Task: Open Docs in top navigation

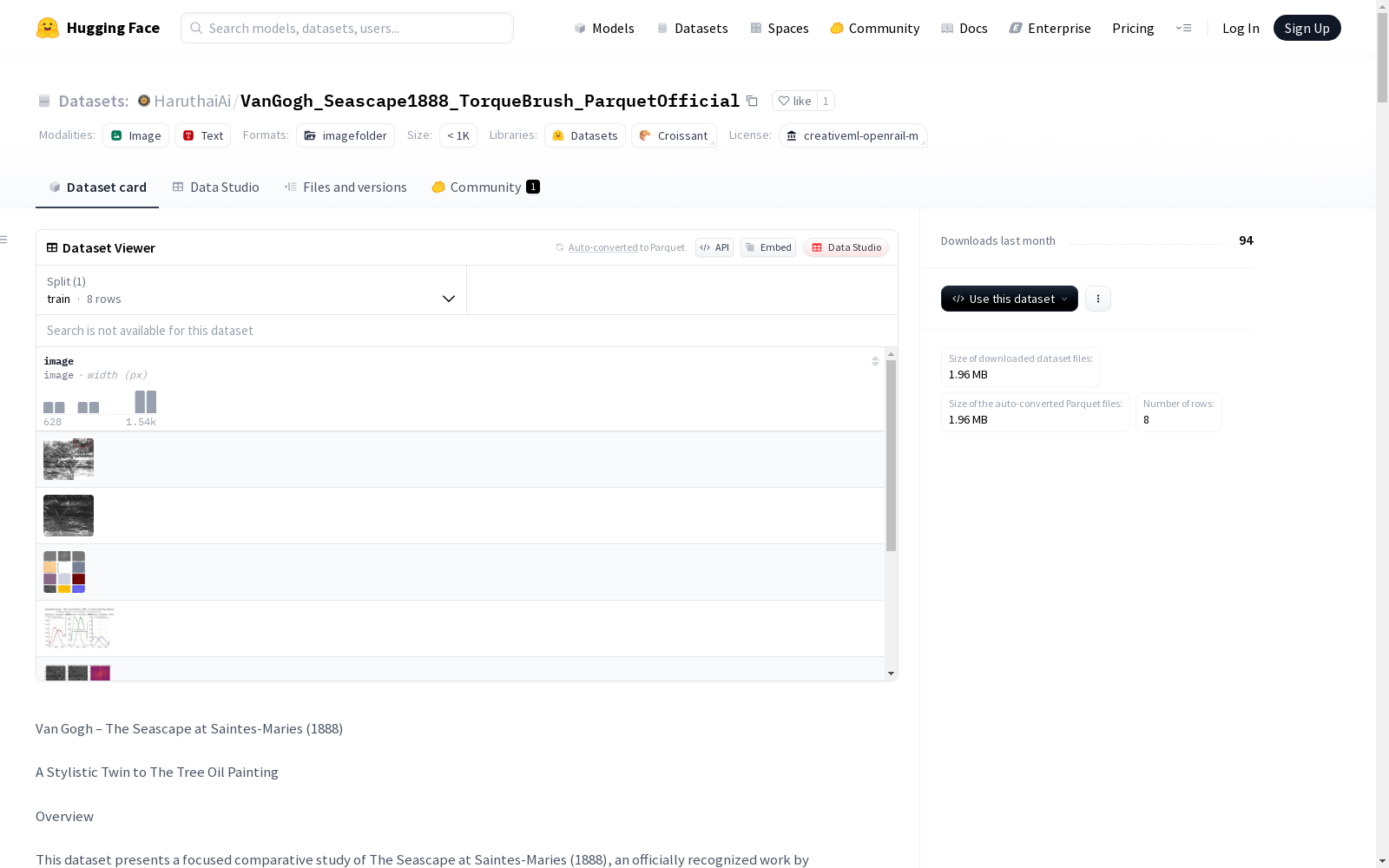Action: tap(964, 28)
